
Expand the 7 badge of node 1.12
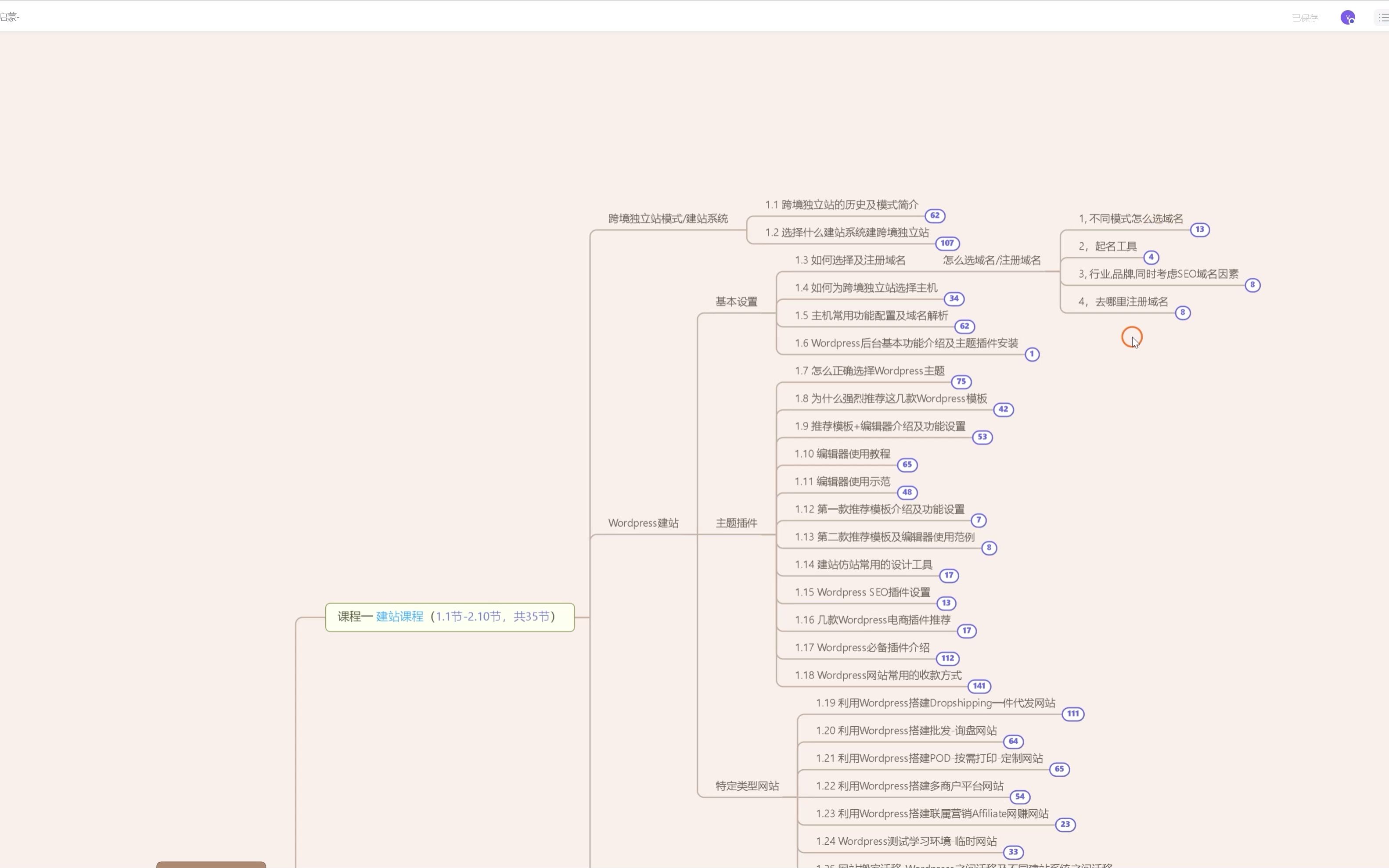click(x=979, y=520)
